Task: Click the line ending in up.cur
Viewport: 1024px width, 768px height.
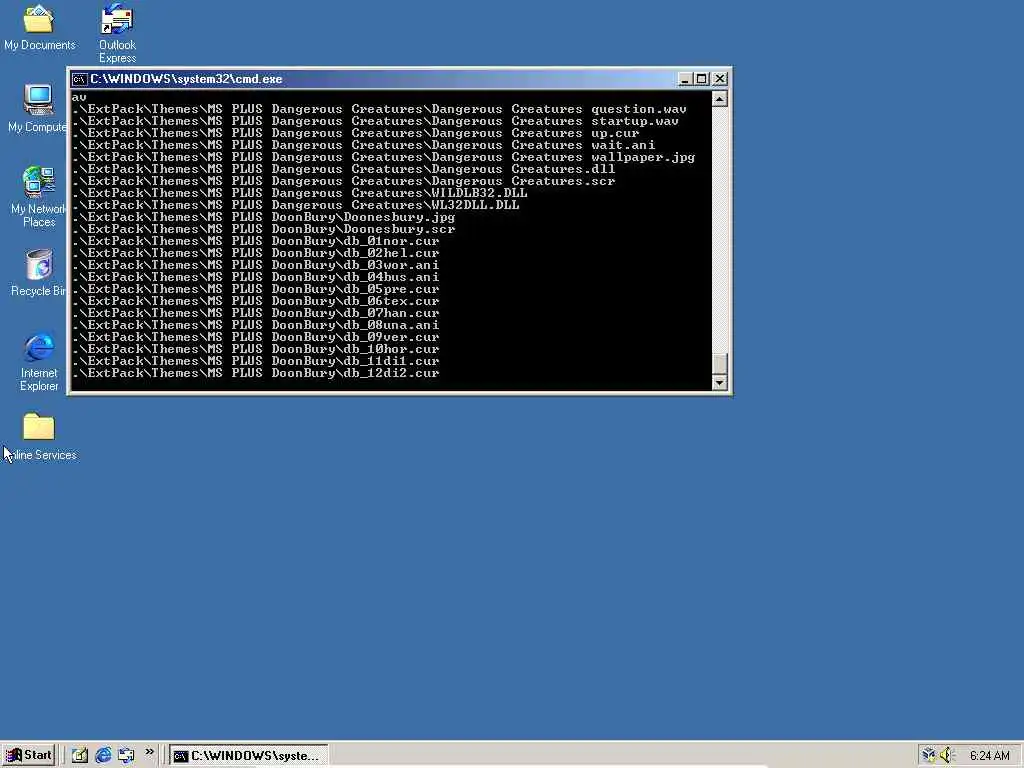Action: coord(355,133)
